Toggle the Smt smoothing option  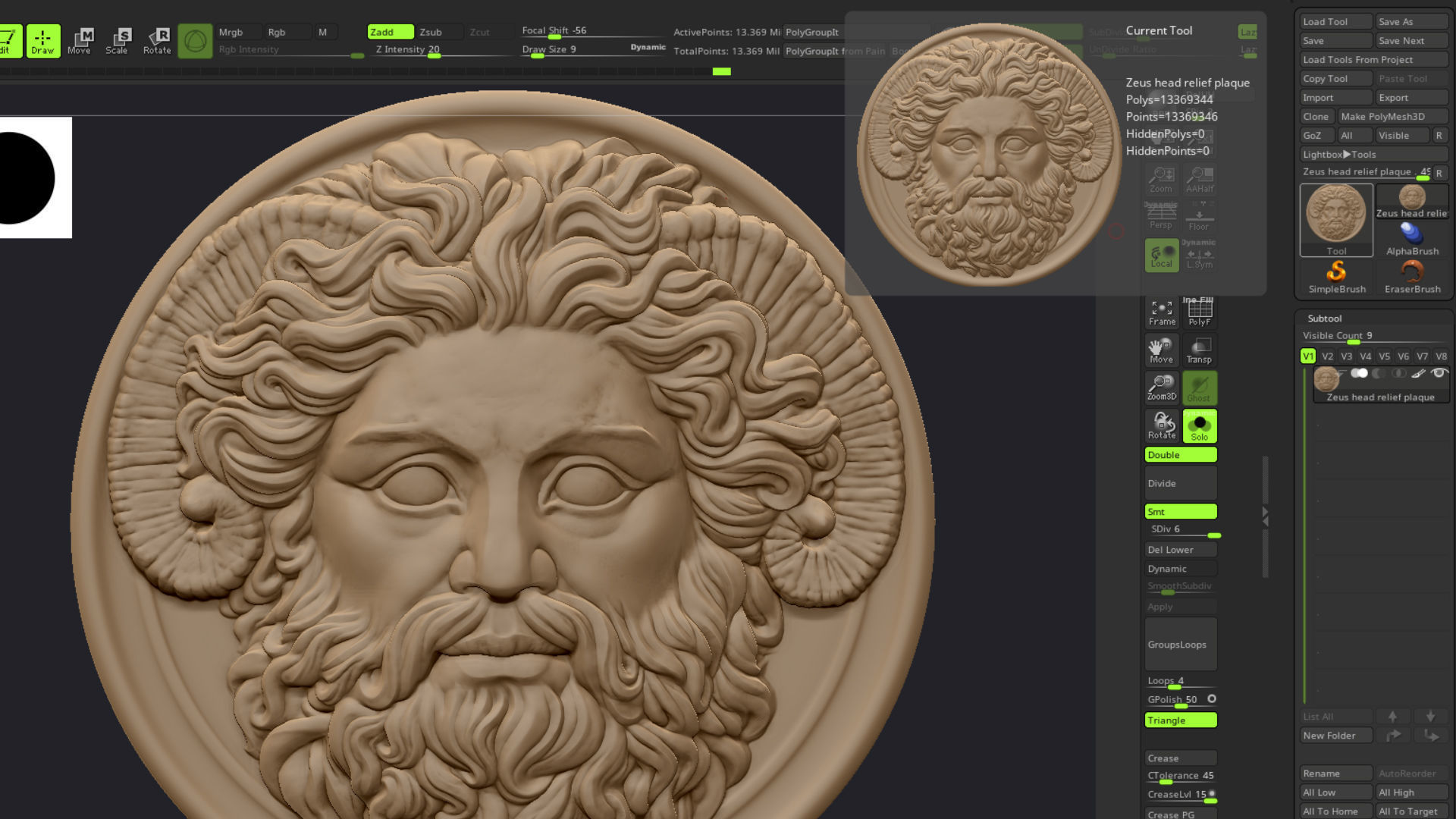click(x=1180, y=511)
